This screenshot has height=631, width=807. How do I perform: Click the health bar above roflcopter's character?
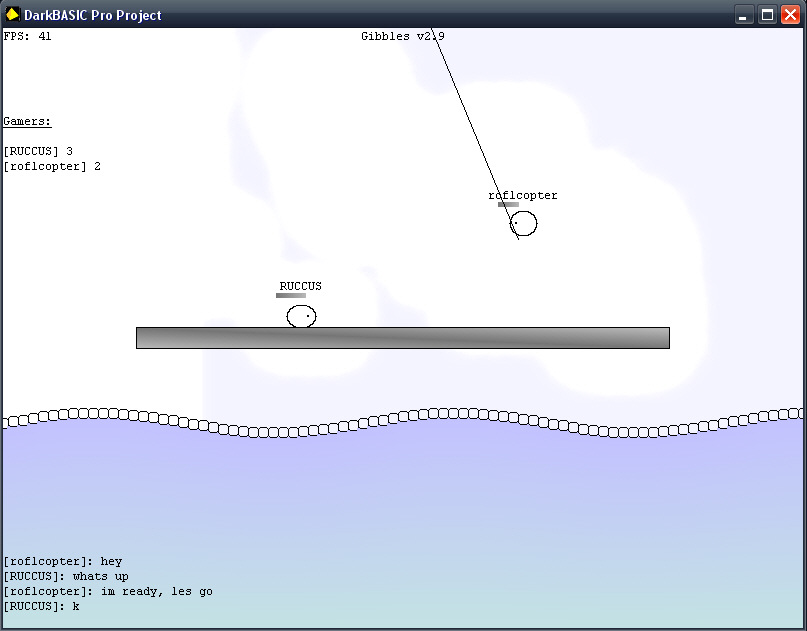click(x=508, y=205)
